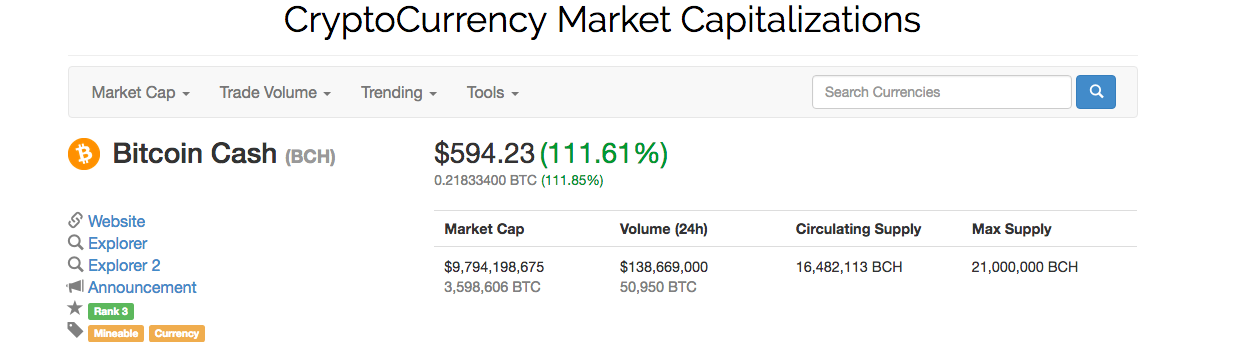Expand the Tools dropdown menu

[493, 92]
